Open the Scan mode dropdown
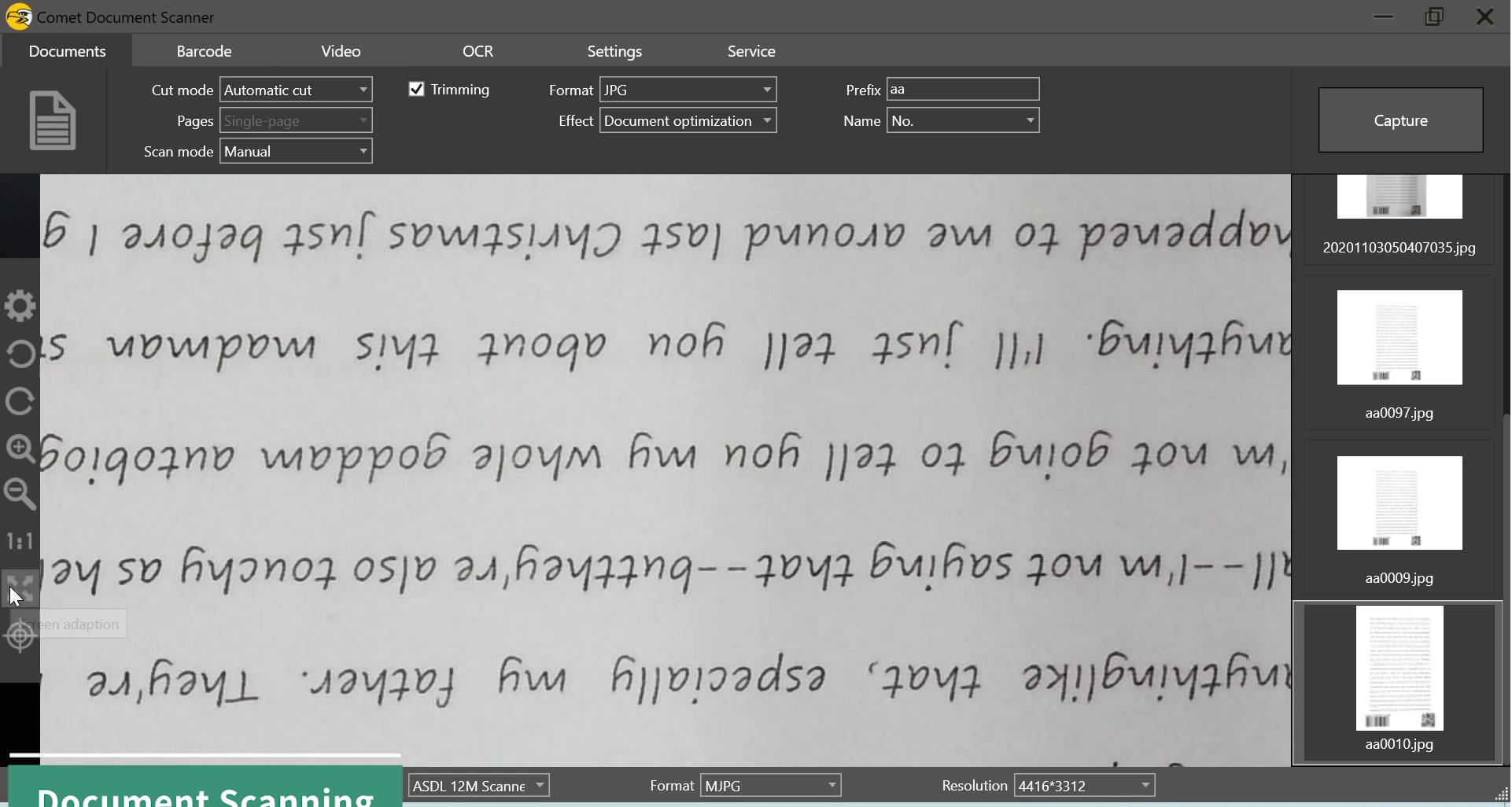This screenshot has width=1512, height=807. (296, 151)
